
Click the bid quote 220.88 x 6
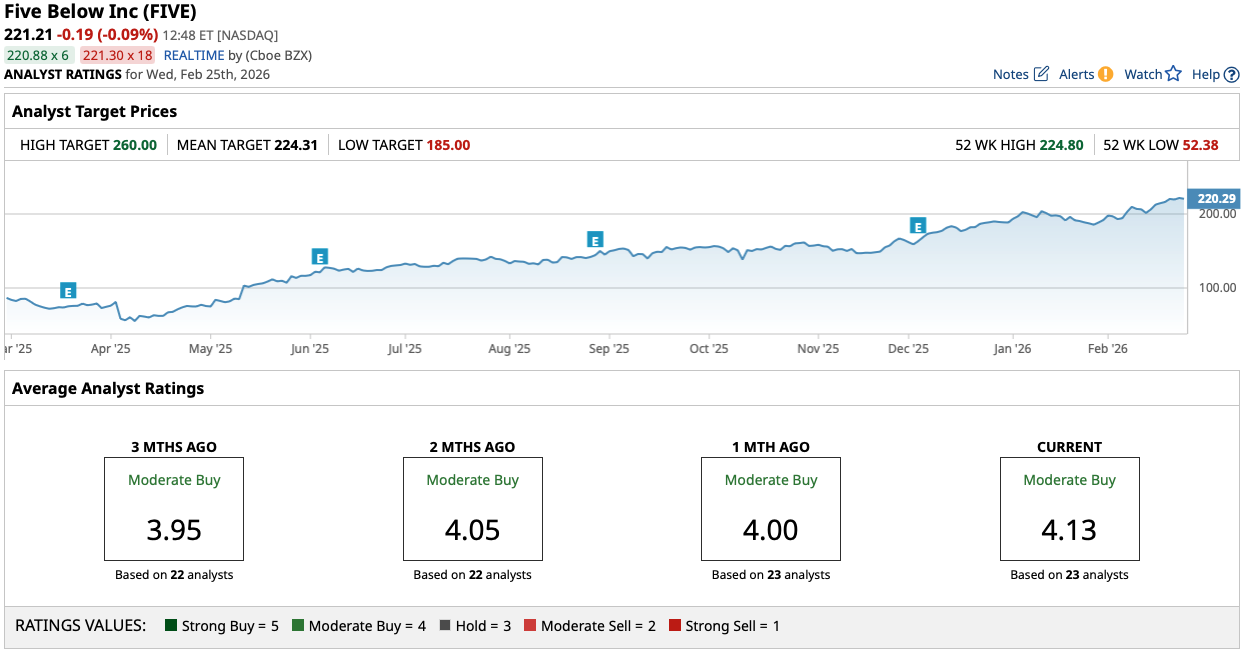[x=37, y=55]
